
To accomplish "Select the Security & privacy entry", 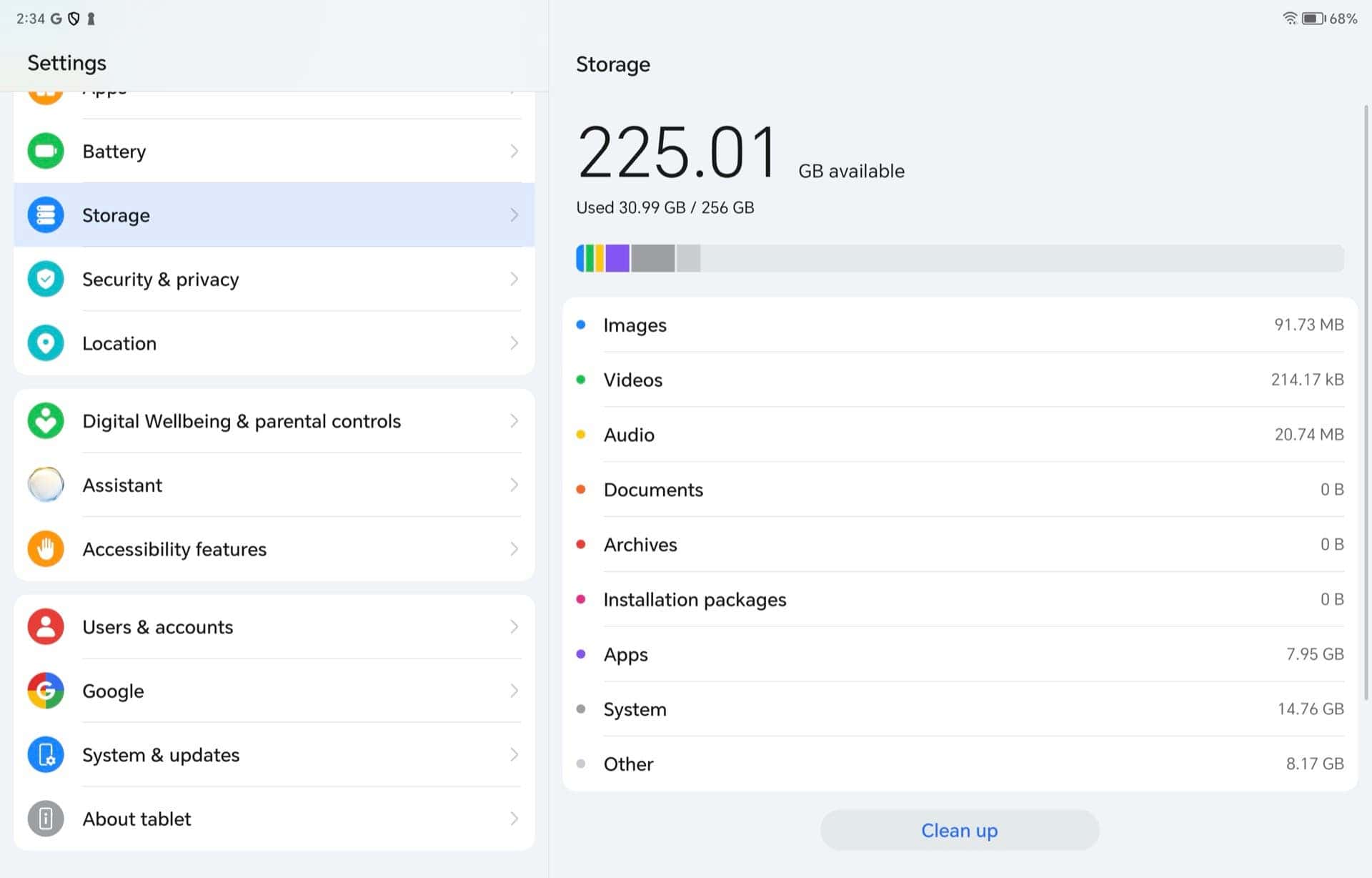I will pos(274,279).
